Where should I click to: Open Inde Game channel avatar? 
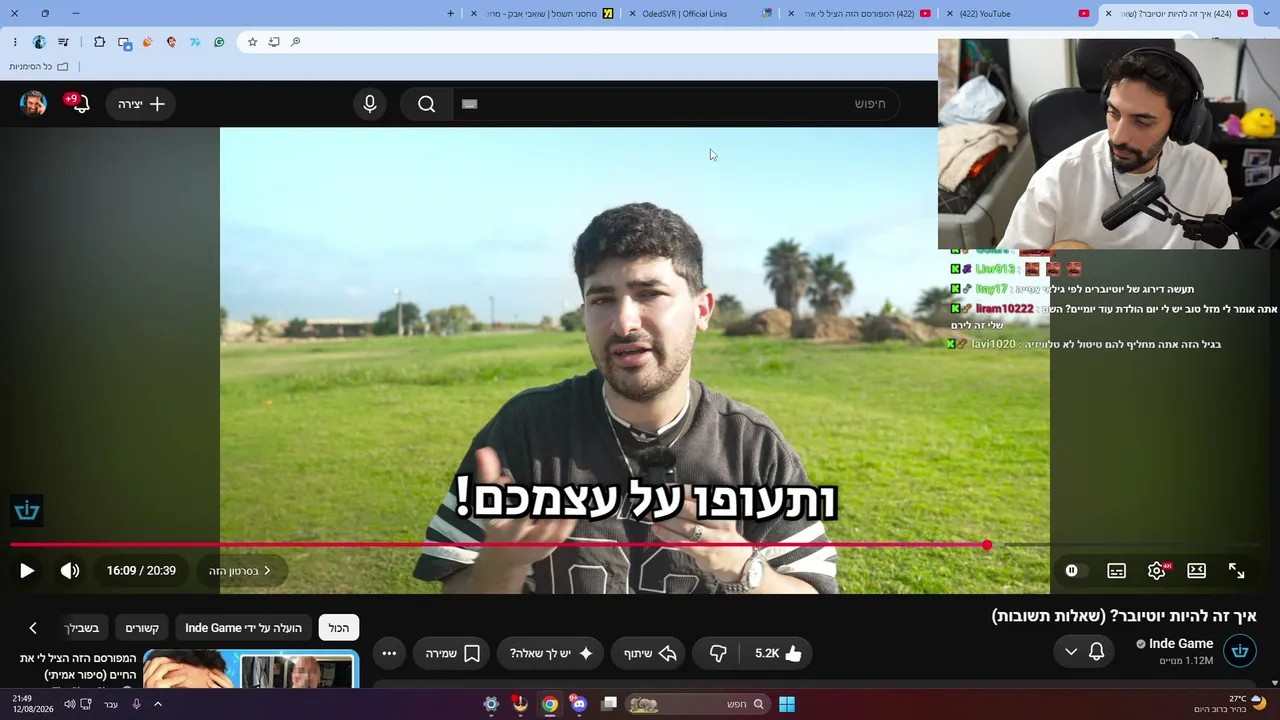pos(1240,651)
